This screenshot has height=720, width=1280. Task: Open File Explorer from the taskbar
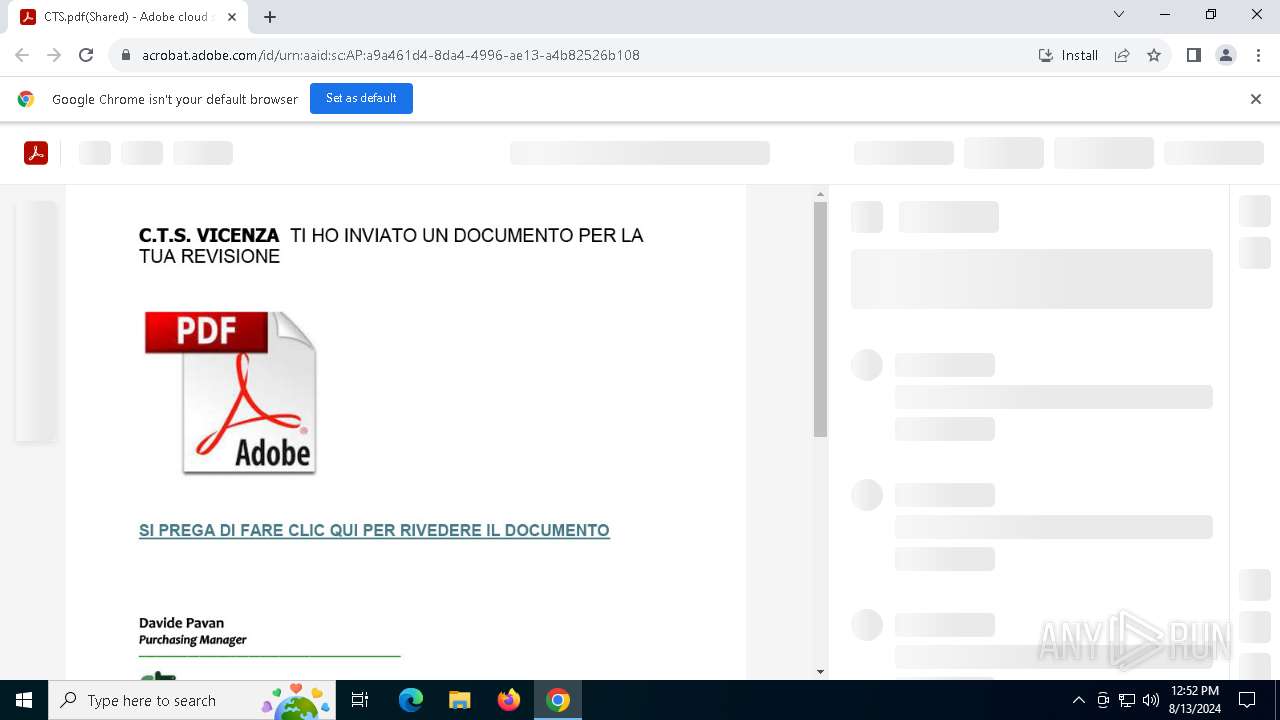[x=459, y=700]
